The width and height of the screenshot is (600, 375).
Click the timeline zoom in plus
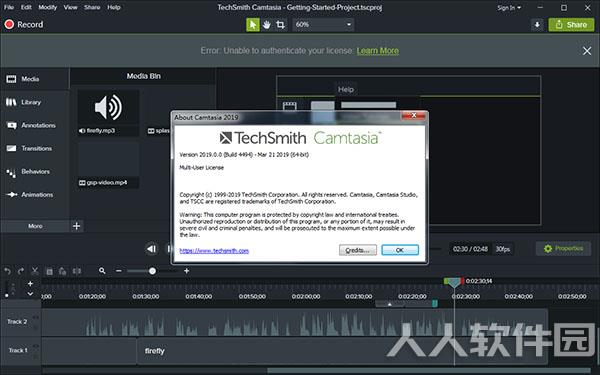(x=187, y=271)
